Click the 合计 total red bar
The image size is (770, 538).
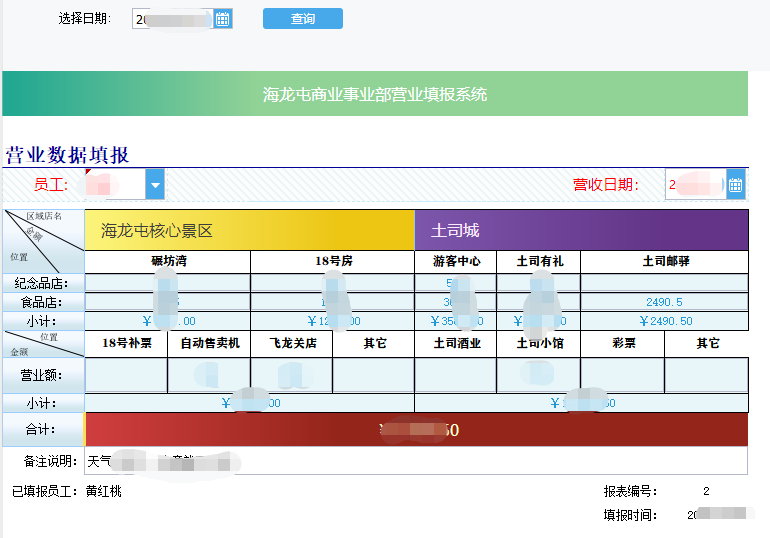[x=416, y=430]
